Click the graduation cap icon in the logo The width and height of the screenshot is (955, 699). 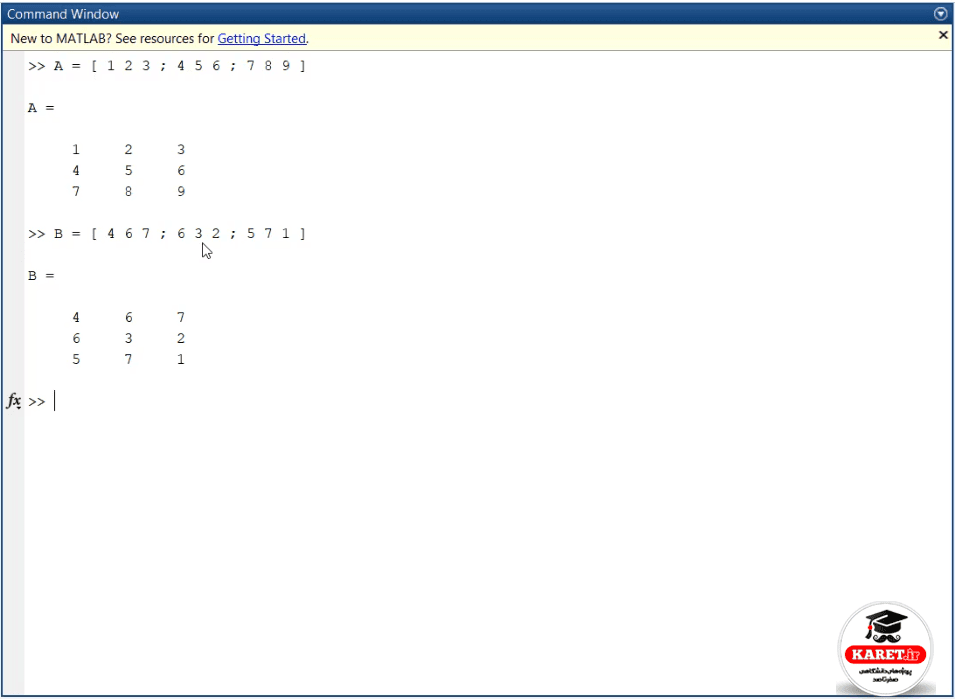tap(886, 625)
